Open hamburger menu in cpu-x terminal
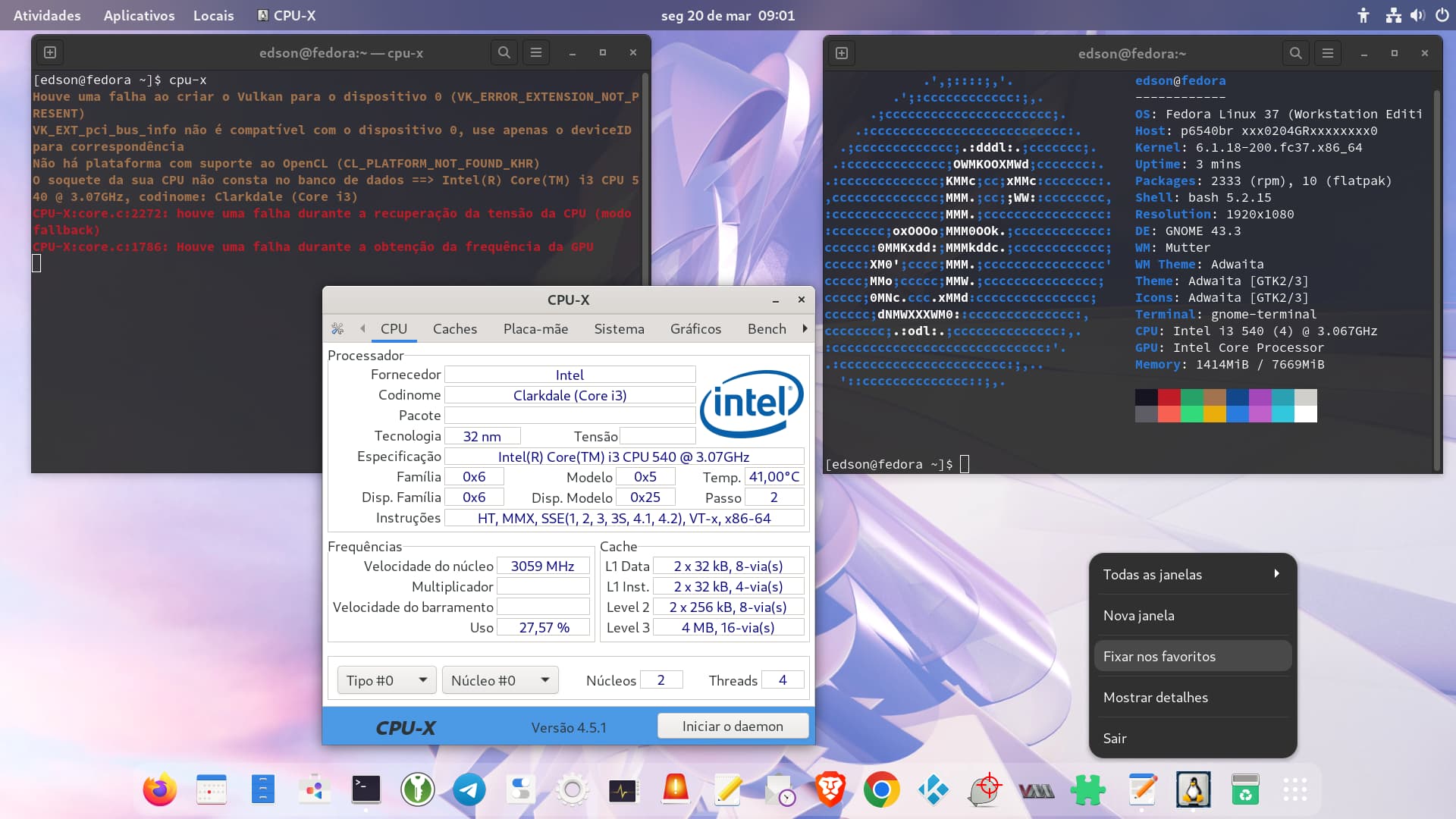Screen dimensions: 1456x819 point(536,52)
